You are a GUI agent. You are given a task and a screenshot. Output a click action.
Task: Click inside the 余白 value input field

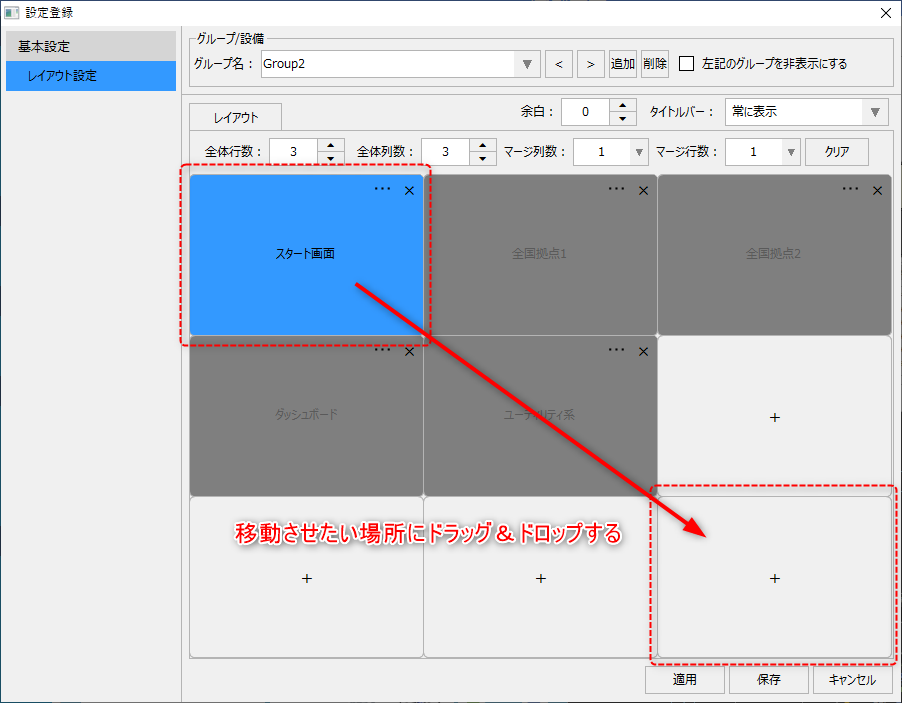coord(585,112)
